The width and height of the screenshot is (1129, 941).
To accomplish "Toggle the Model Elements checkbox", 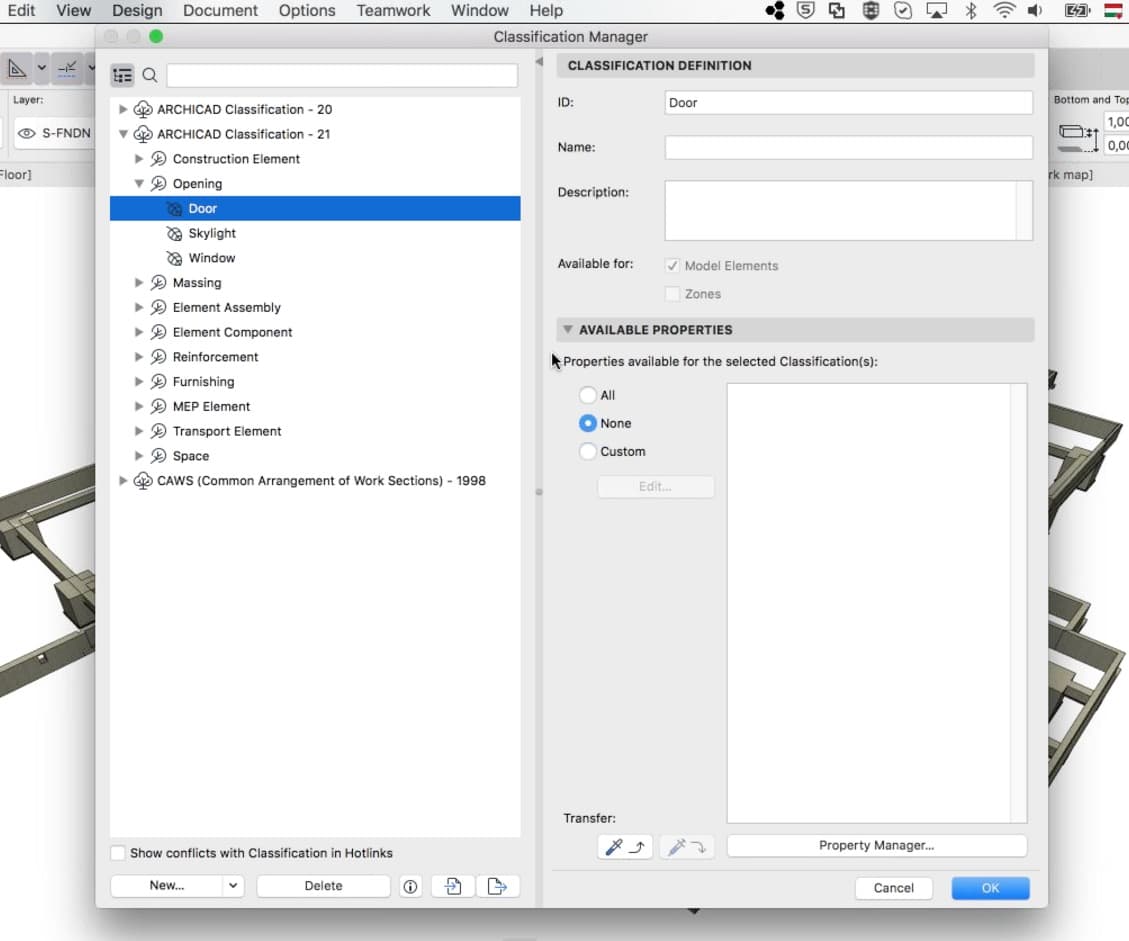I will [x=673, y=266].
